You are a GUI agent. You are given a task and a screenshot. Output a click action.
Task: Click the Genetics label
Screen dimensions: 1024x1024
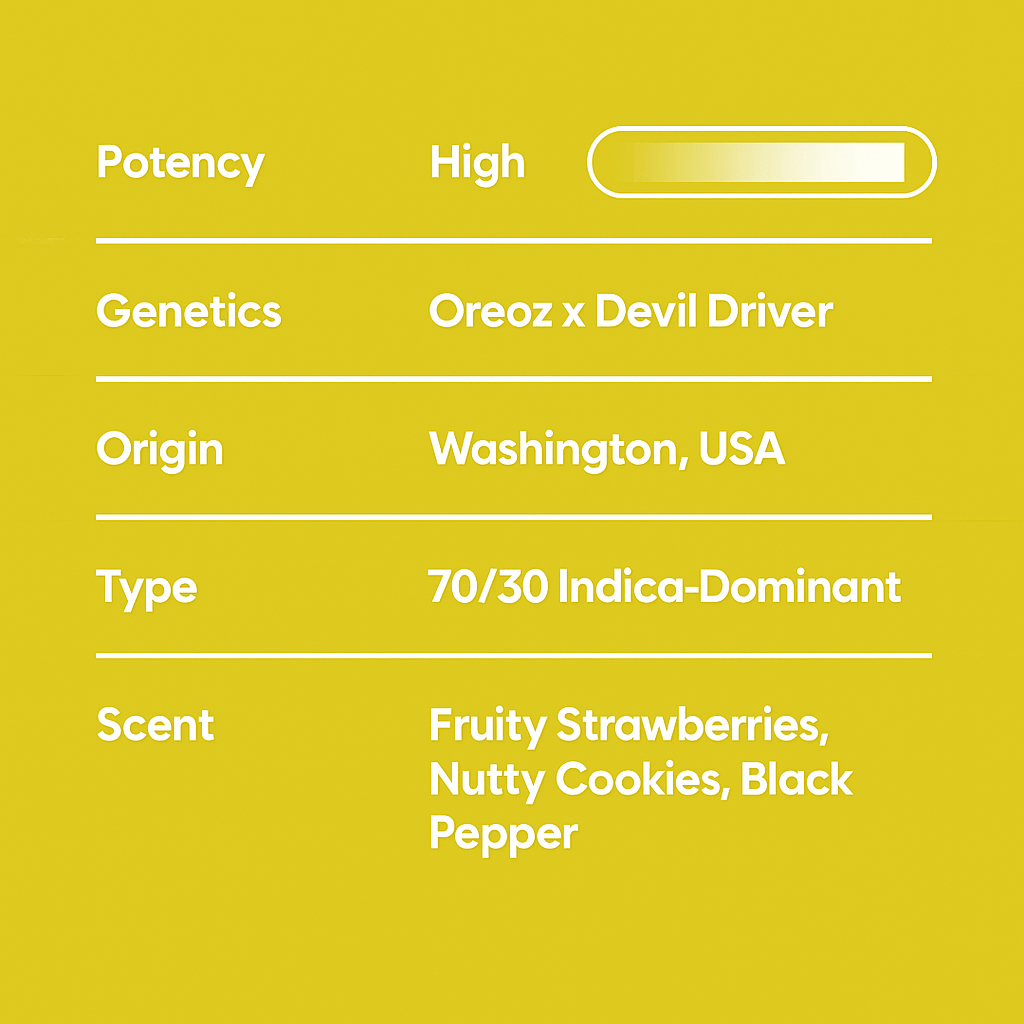coord(189,311)
